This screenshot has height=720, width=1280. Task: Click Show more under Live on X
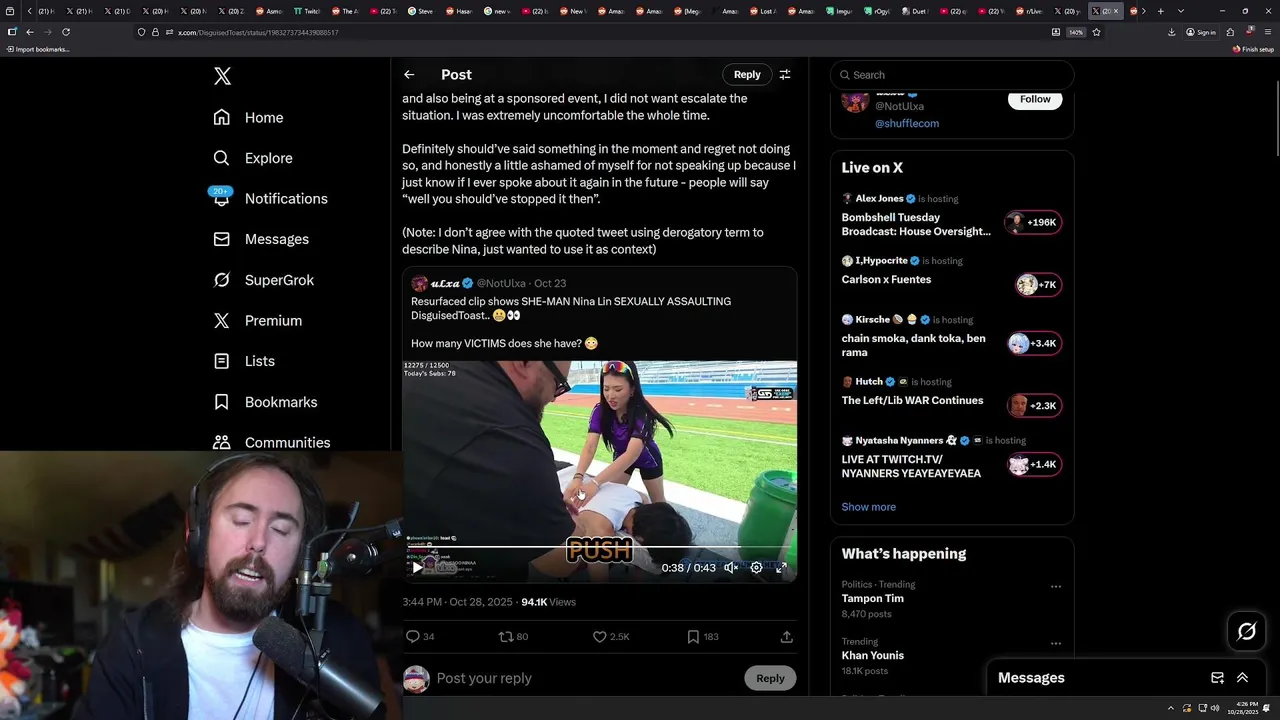(x=868, y=507)
